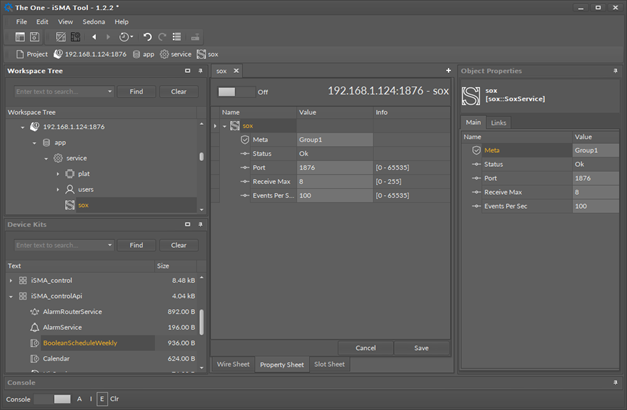Click the save disk icon in toolbar
Viewport: 627px width, 410px height.
32,37
